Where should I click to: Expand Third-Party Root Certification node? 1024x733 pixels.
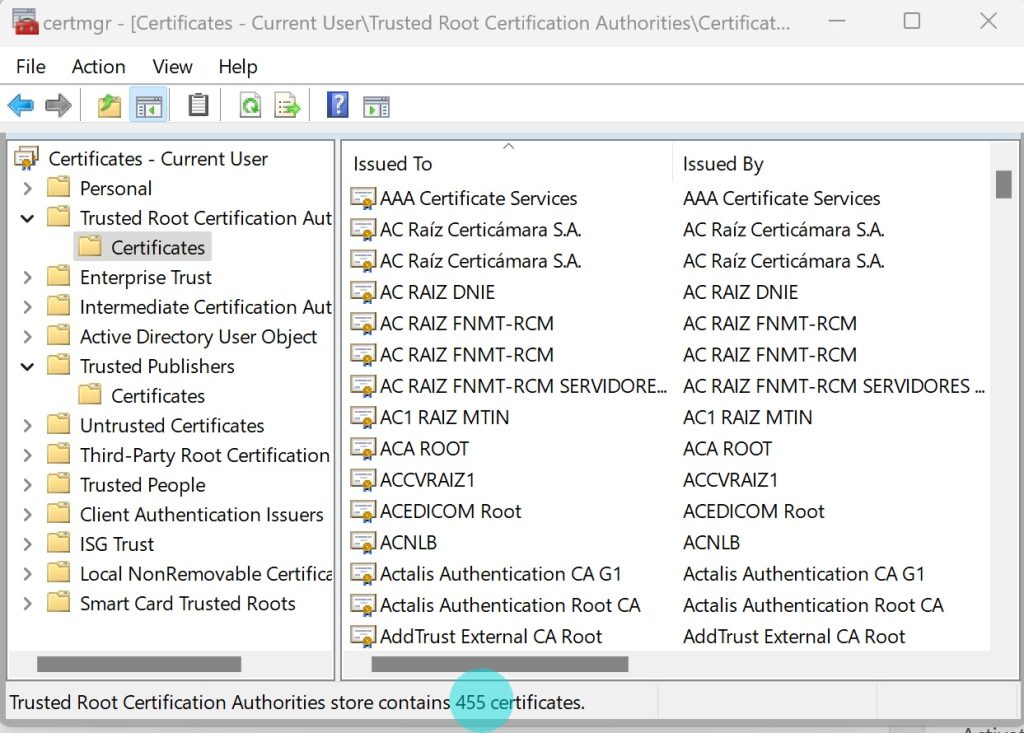click(27, 455)
